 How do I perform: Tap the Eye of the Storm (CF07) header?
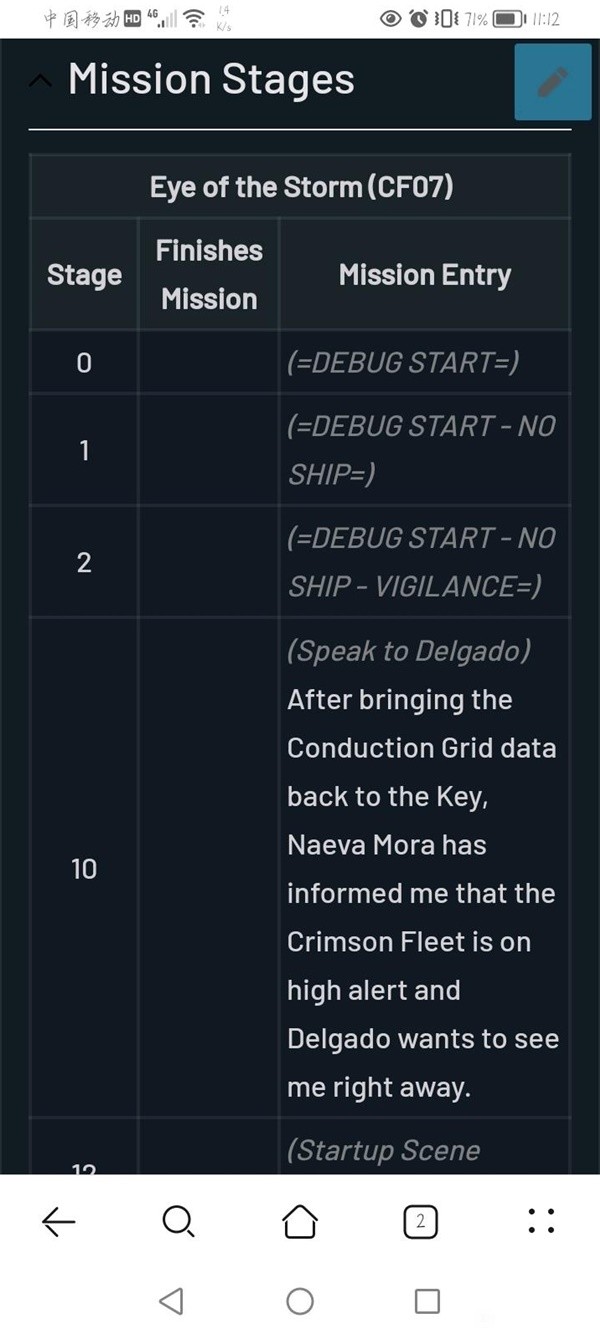pos(301,187)
